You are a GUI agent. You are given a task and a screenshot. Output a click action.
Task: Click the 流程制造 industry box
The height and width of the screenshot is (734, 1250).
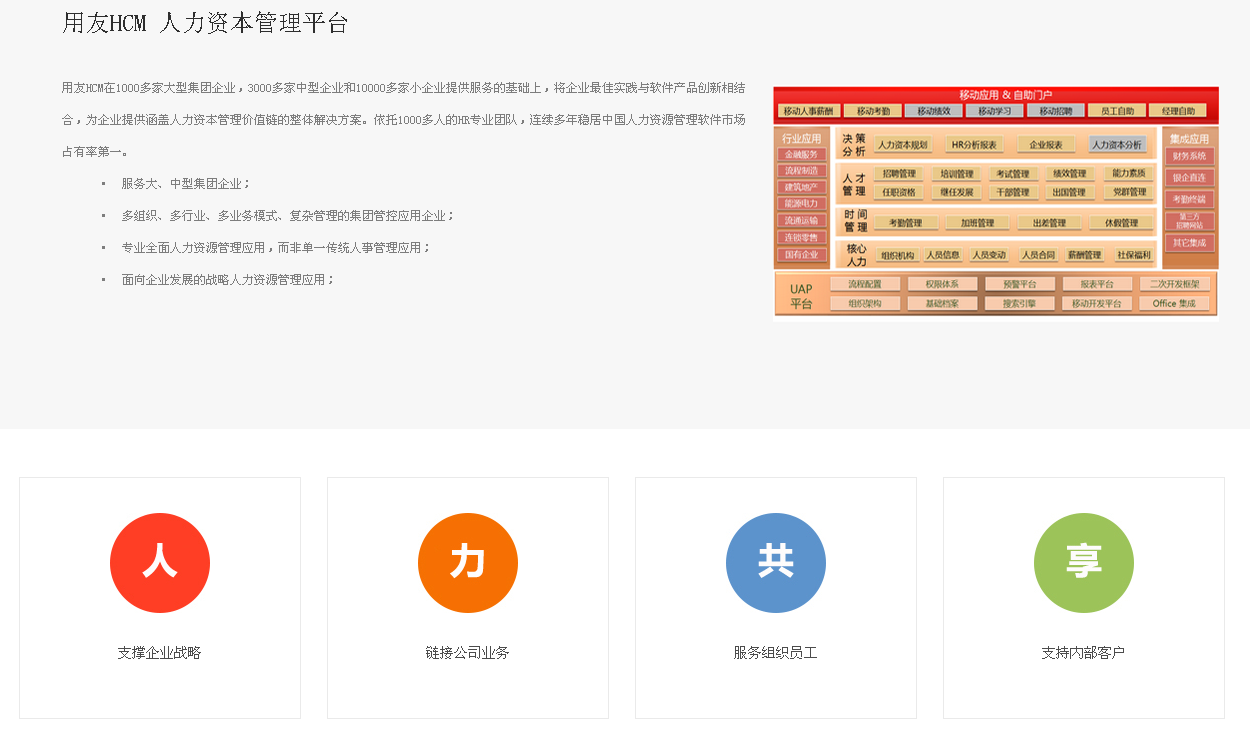(x=801, y=171)
